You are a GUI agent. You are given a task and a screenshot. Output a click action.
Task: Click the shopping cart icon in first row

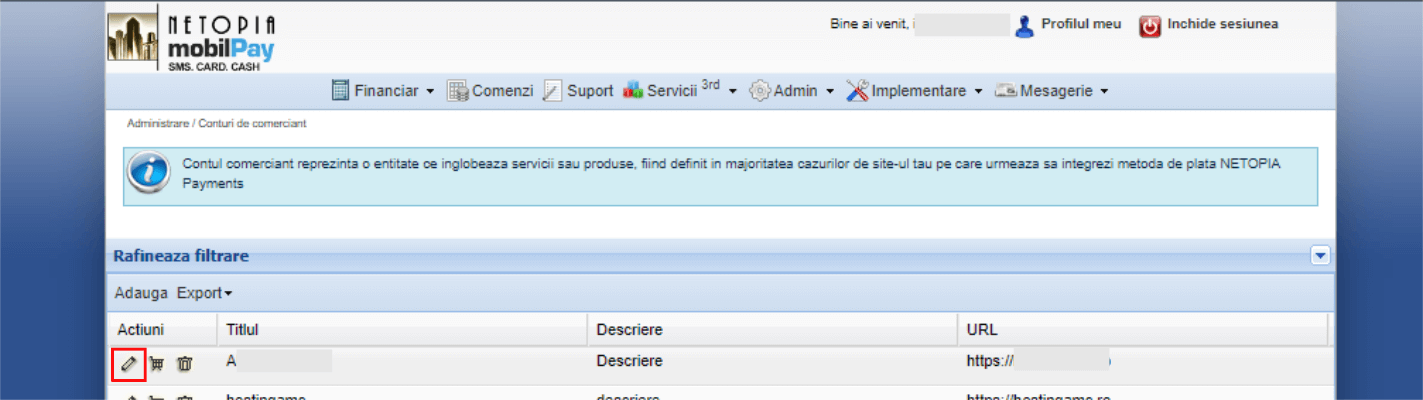pos(157,365)
